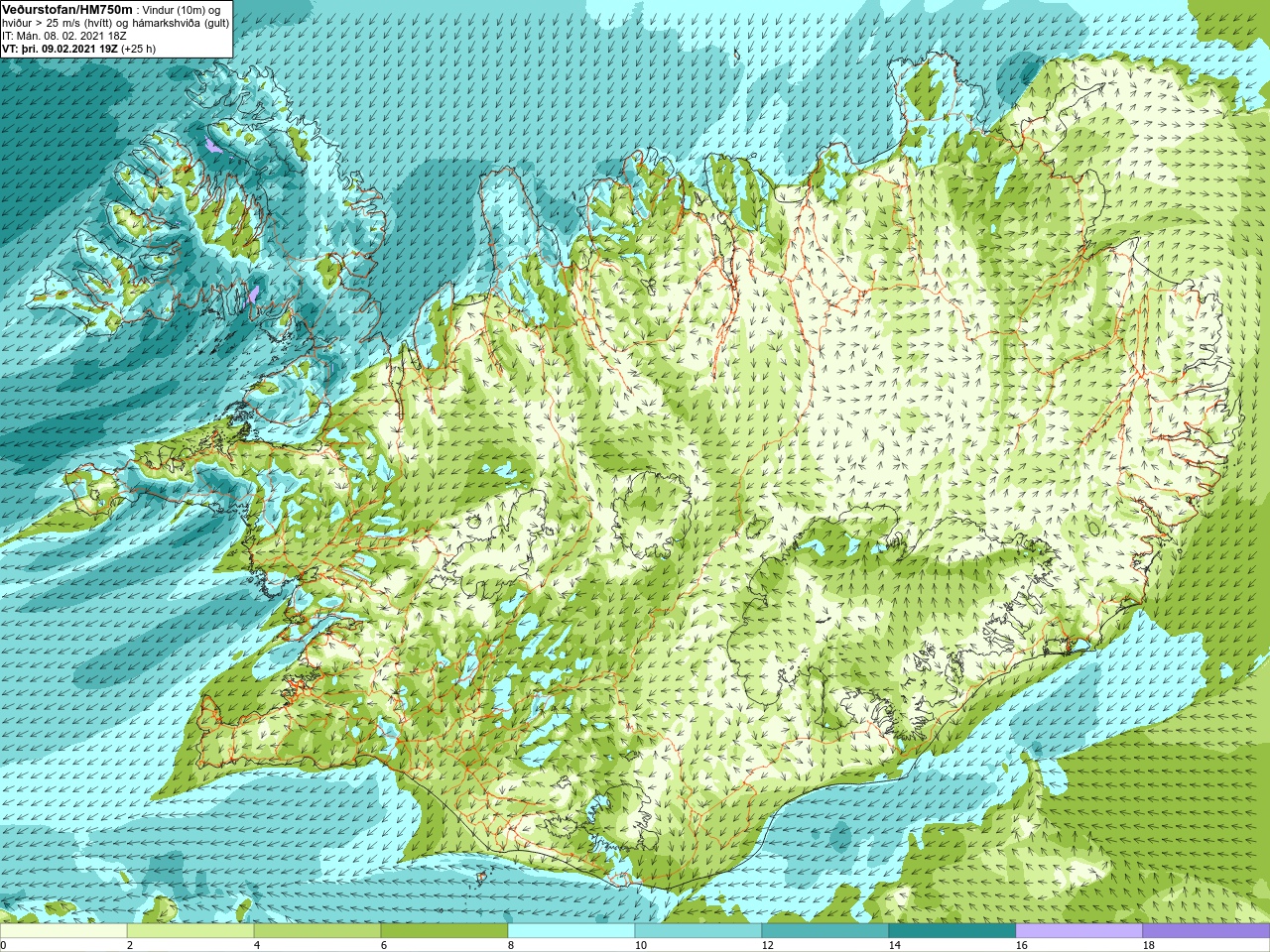Click the light green 2–4 m/s legend swatch
This screenshot has height=952, width=1270.
pos(190,931)
